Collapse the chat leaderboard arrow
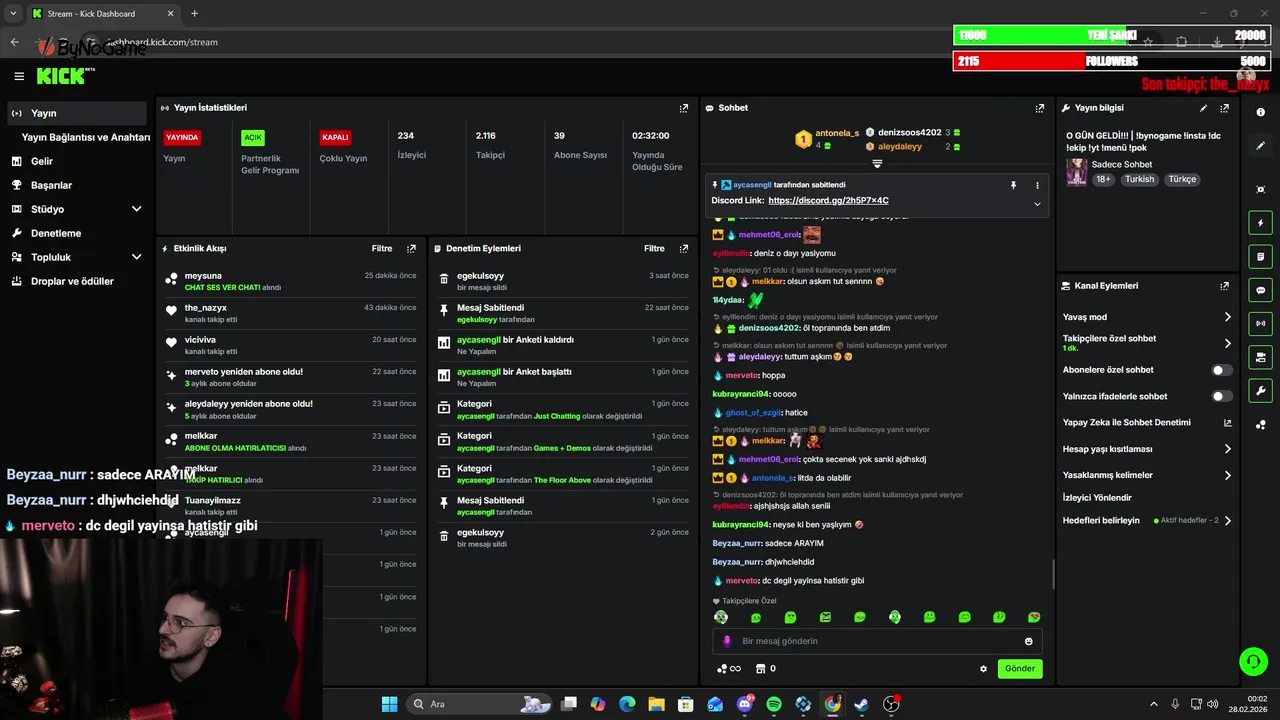Screen dimensions: 1280x720 (x=877, y=163)
